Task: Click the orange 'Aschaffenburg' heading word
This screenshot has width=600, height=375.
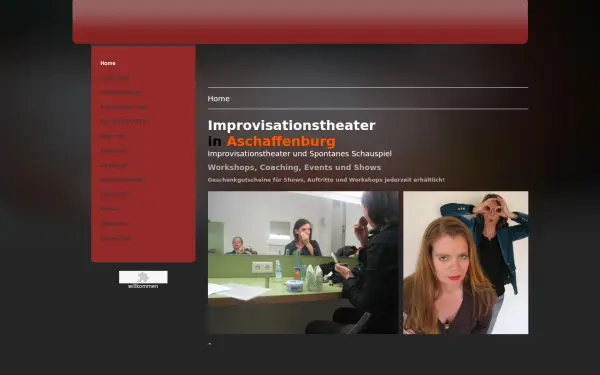Action: (281, 142)
